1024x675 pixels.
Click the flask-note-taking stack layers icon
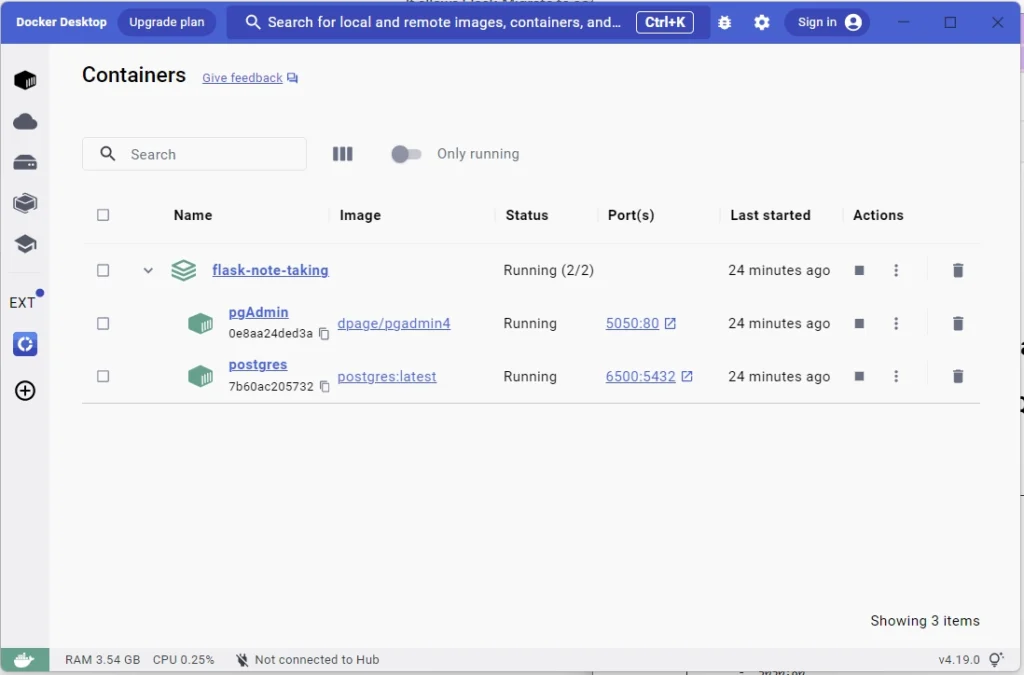click(184, 270)
